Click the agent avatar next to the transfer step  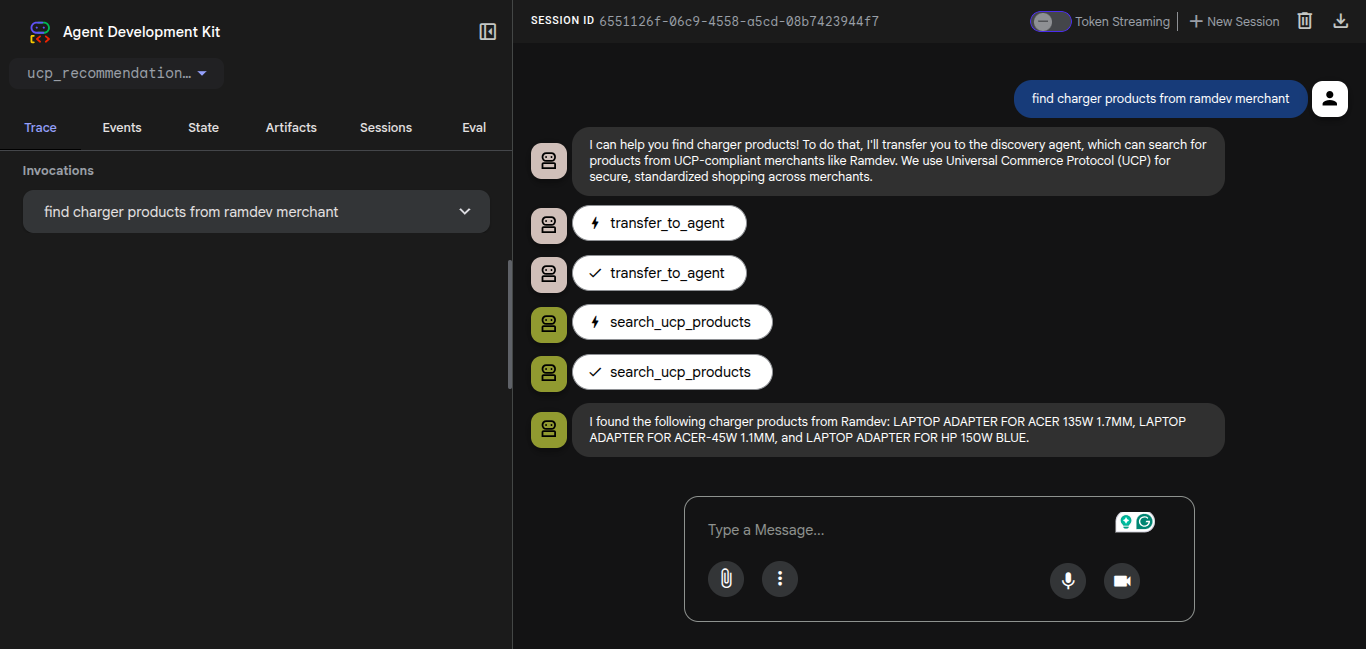click(548, 226)
